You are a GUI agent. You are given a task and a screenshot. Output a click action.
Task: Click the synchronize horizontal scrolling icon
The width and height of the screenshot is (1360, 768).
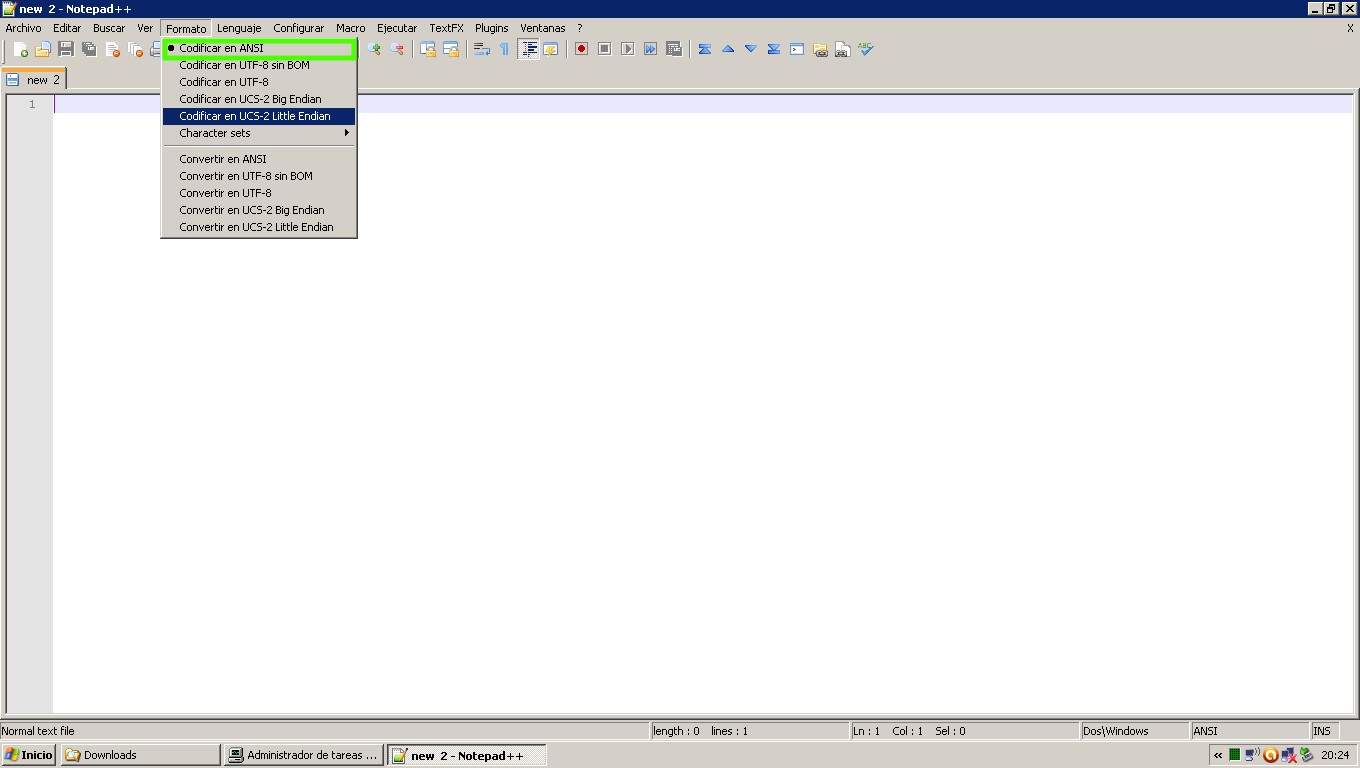(451, 49)
